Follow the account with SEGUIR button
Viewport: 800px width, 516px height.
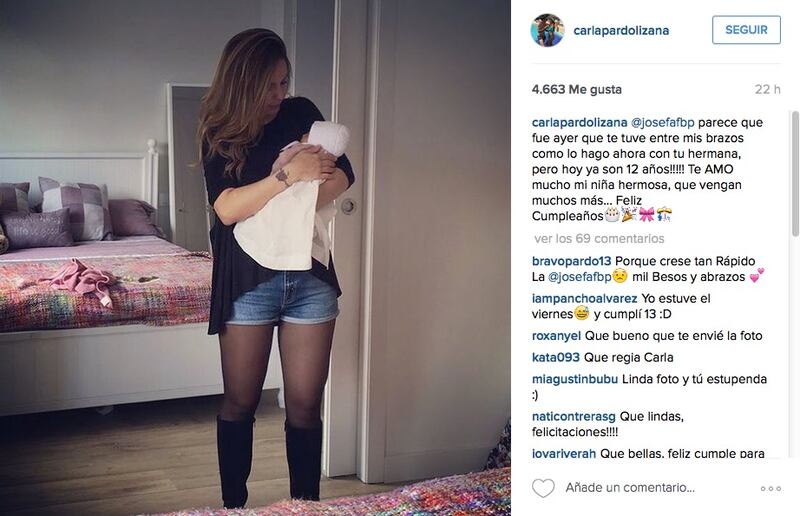[x=746, y=30]
